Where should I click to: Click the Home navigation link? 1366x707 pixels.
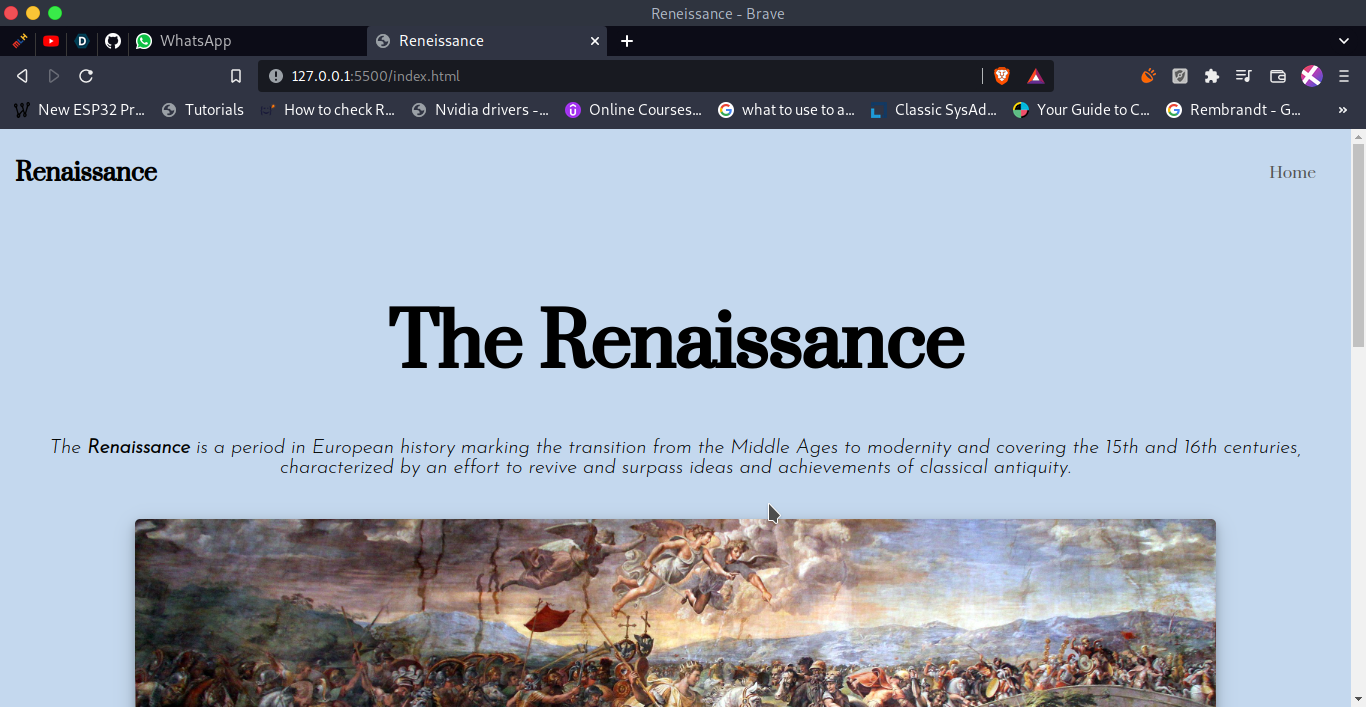(1292, 172)
